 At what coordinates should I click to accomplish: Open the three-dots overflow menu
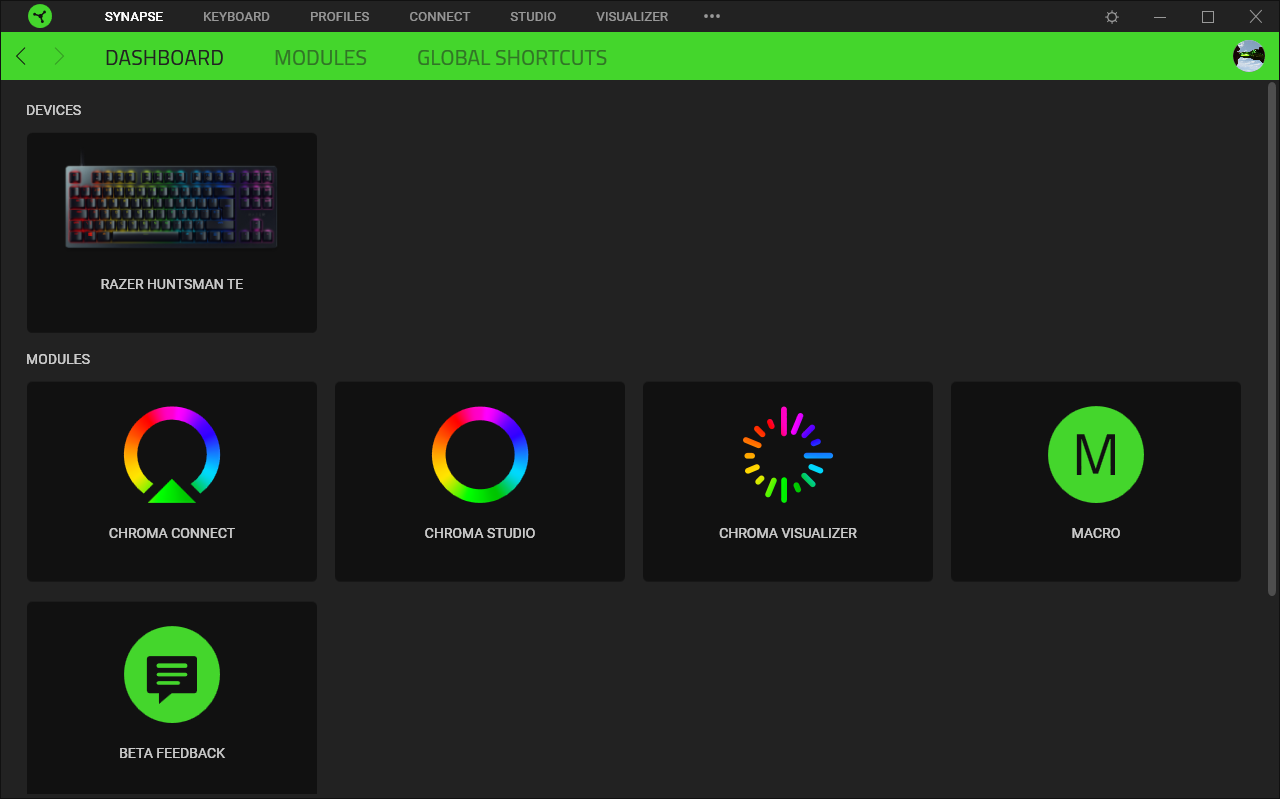pos(712,17)
